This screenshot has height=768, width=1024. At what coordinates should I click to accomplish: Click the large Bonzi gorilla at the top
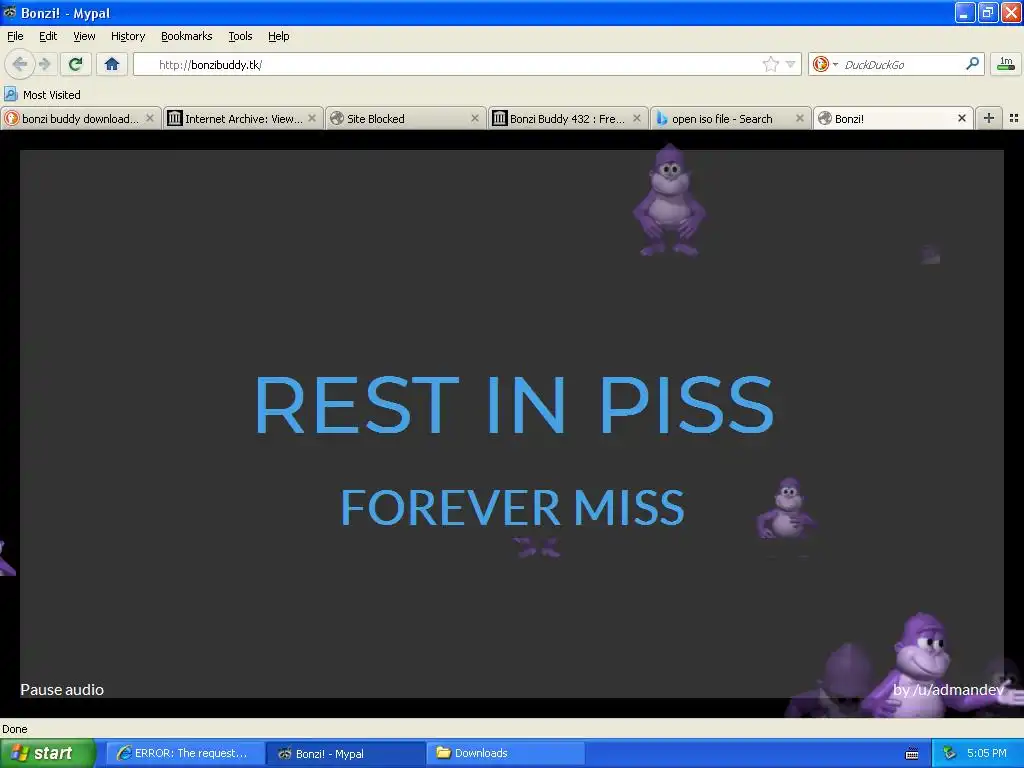(669, 201)
